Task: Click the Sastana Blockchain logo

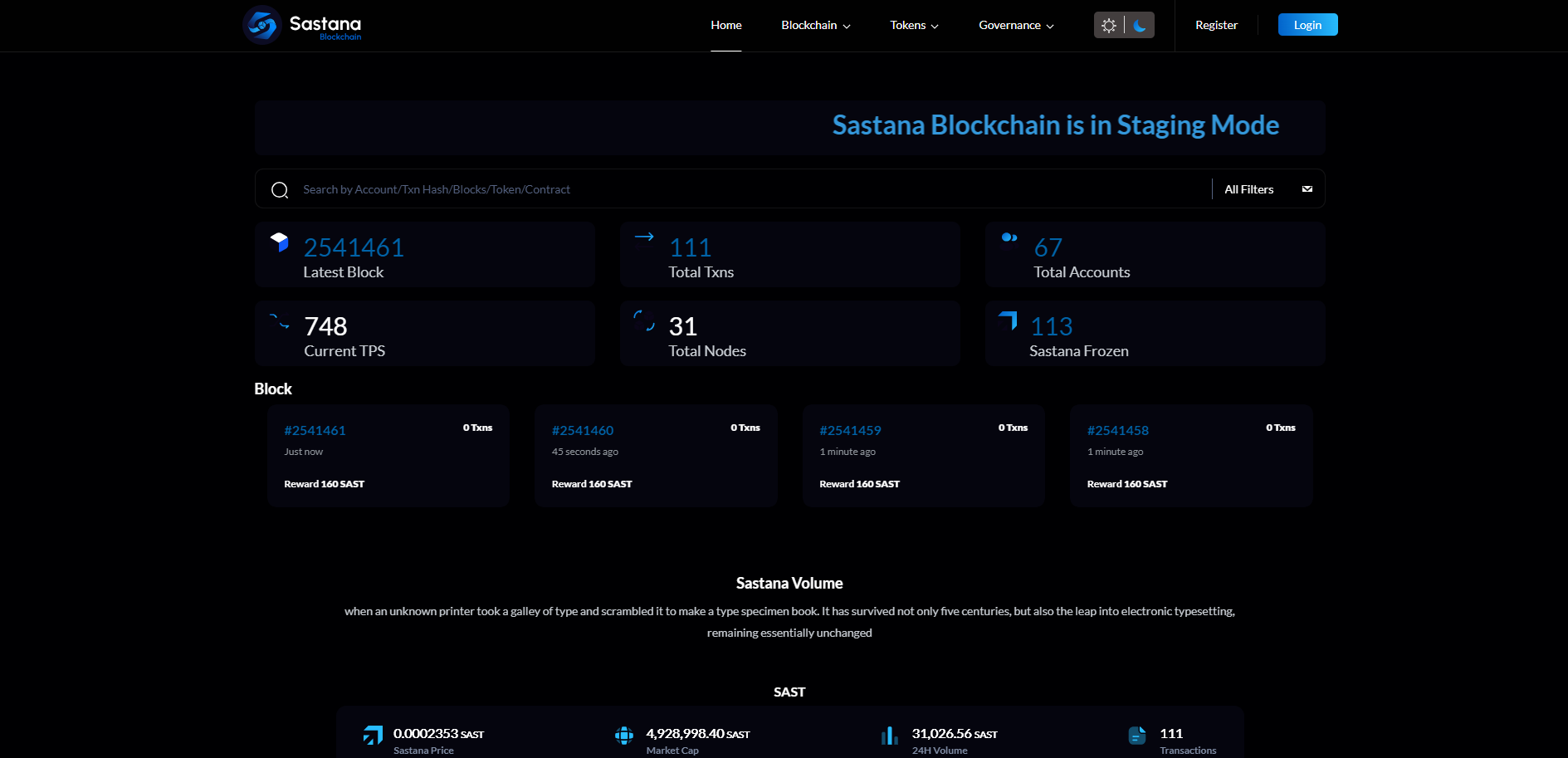Action: (302, 25)
